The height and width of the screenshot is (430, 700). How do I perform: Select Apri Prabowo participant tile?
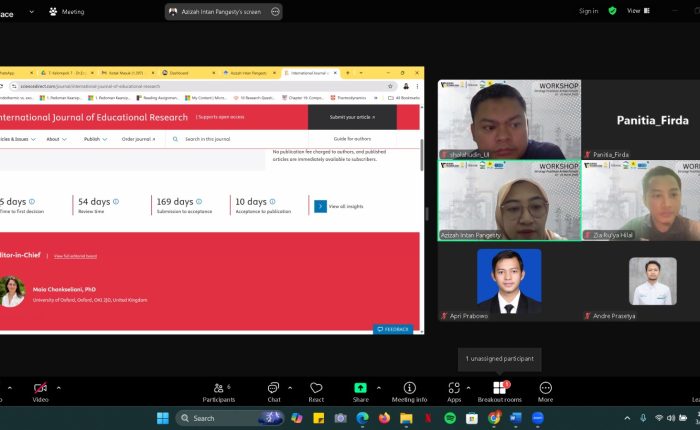pos(509,283)
